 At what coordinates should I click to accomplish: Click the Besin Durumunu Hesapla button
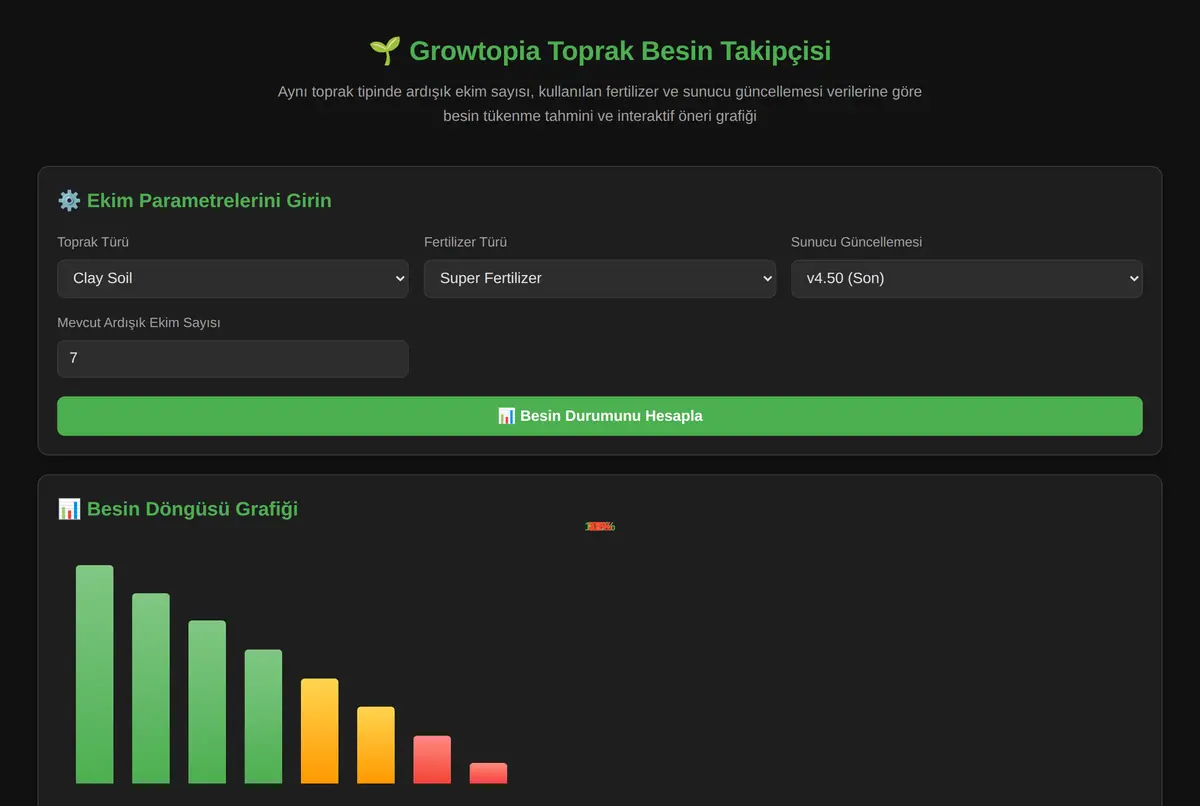600,416
